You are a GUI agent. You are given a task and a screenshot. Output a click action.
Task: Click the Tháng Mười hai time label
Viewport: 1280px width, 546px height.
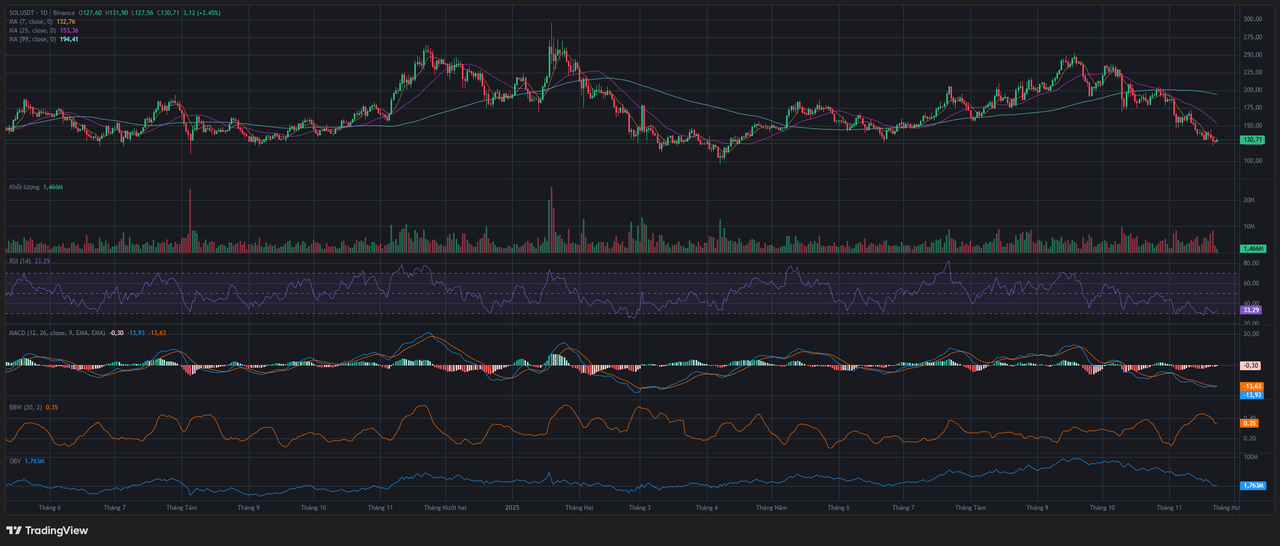tap(445, 508)
